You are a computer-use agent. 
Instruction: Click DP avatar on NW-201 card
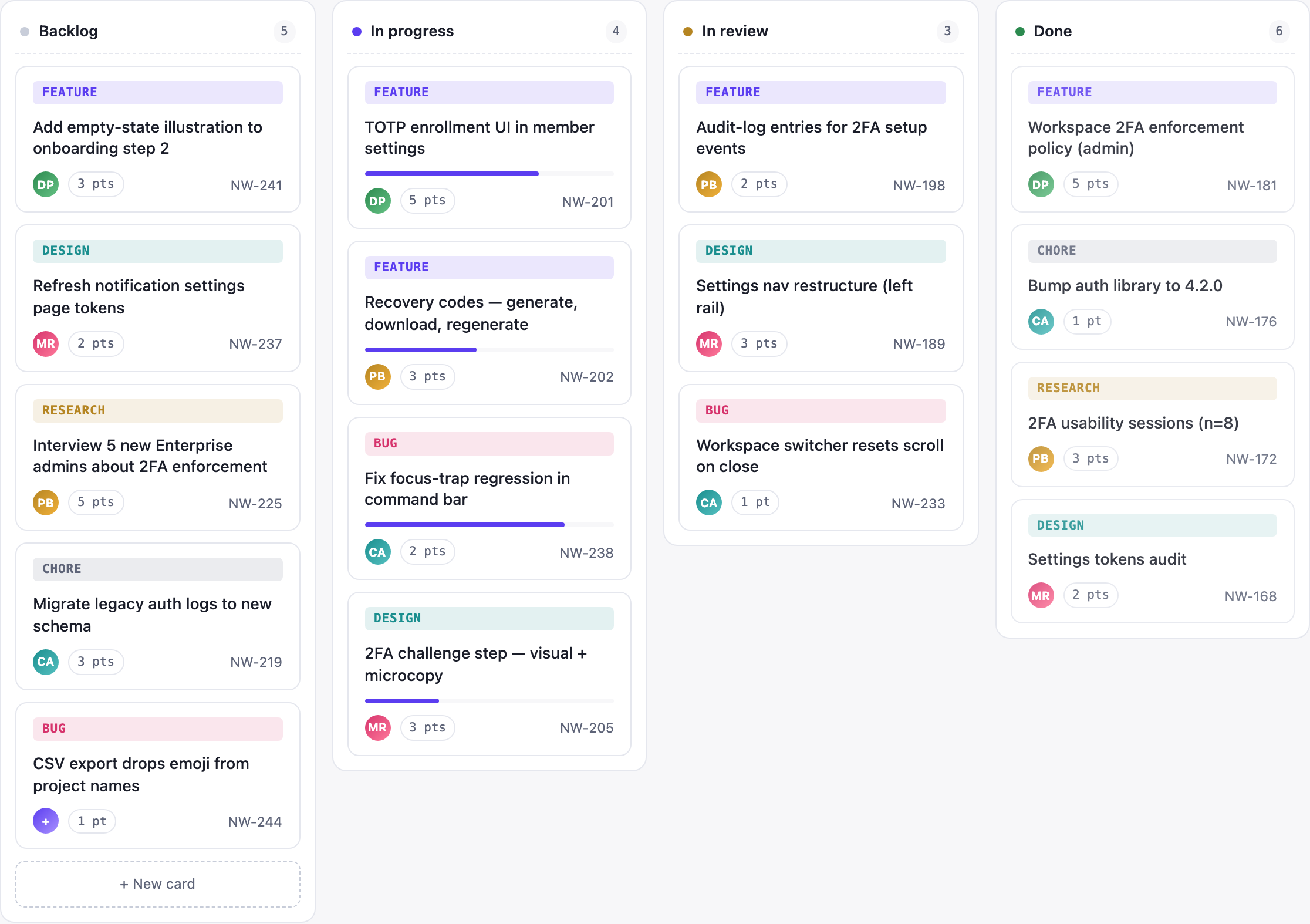coord(377,201)
